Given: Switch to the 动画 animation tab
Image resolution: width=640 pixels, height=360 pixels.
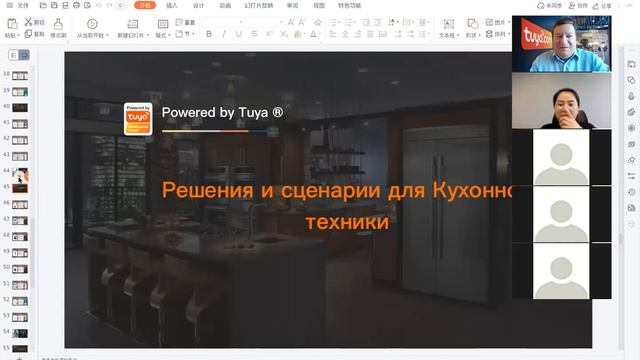Looking at the screenshot, I should (225, 5).
